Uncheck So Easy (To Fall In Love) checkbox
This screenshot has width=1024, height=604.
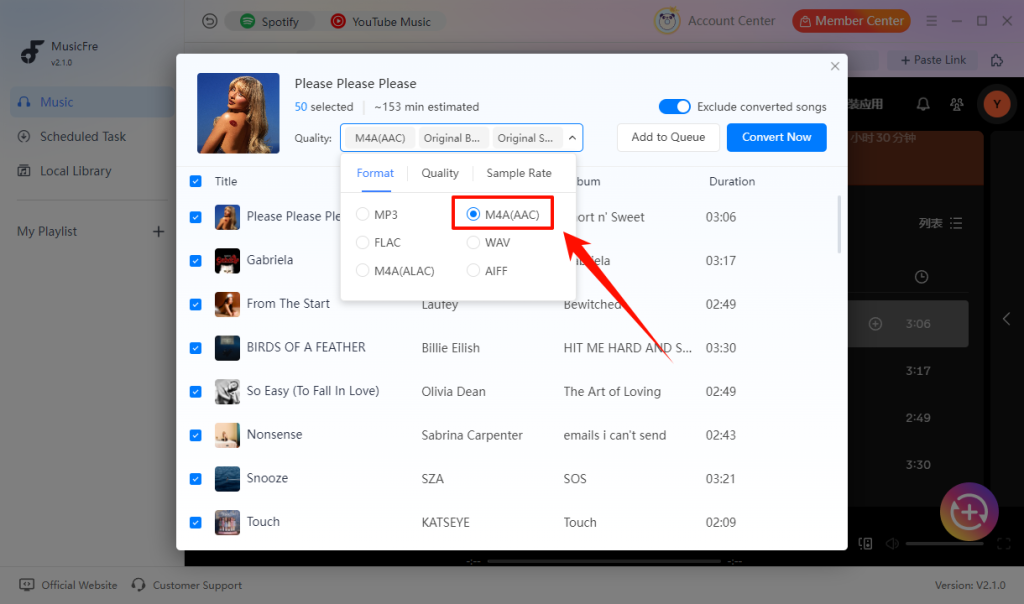(195, 392)
